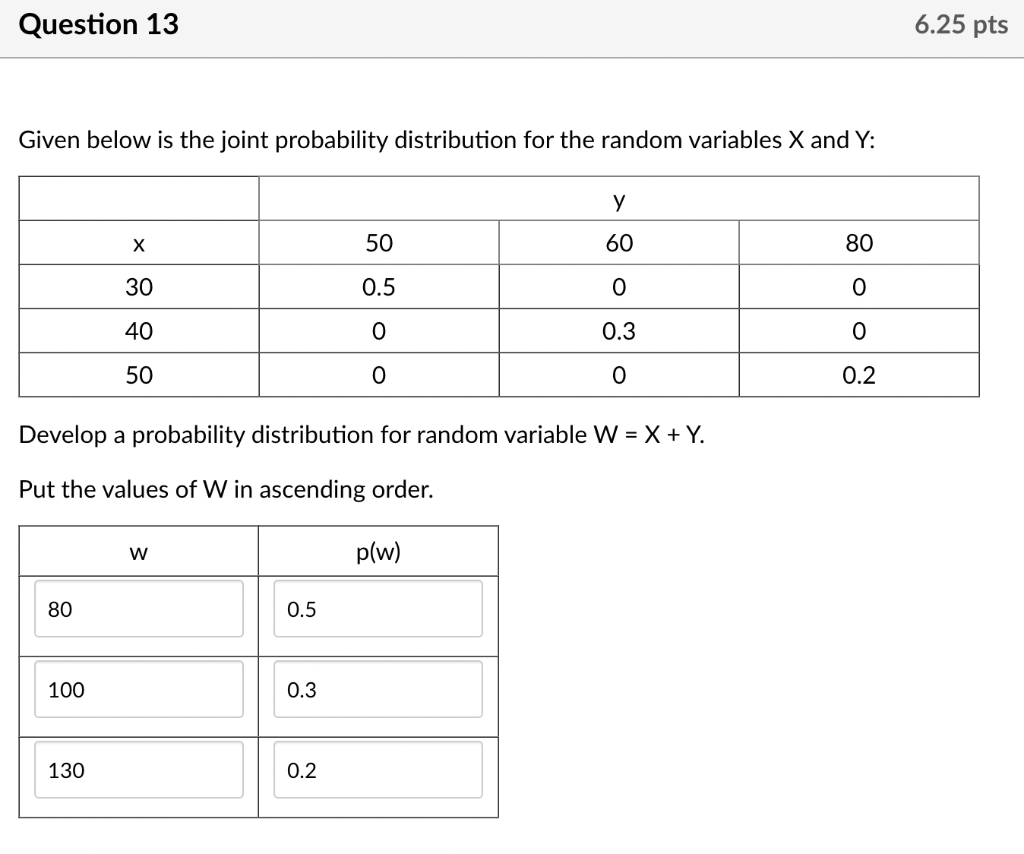The width and height of the screenshot is (1024, 854).
Task: Select the p(w) input field showing 0.3
Action: pos(378,689)
